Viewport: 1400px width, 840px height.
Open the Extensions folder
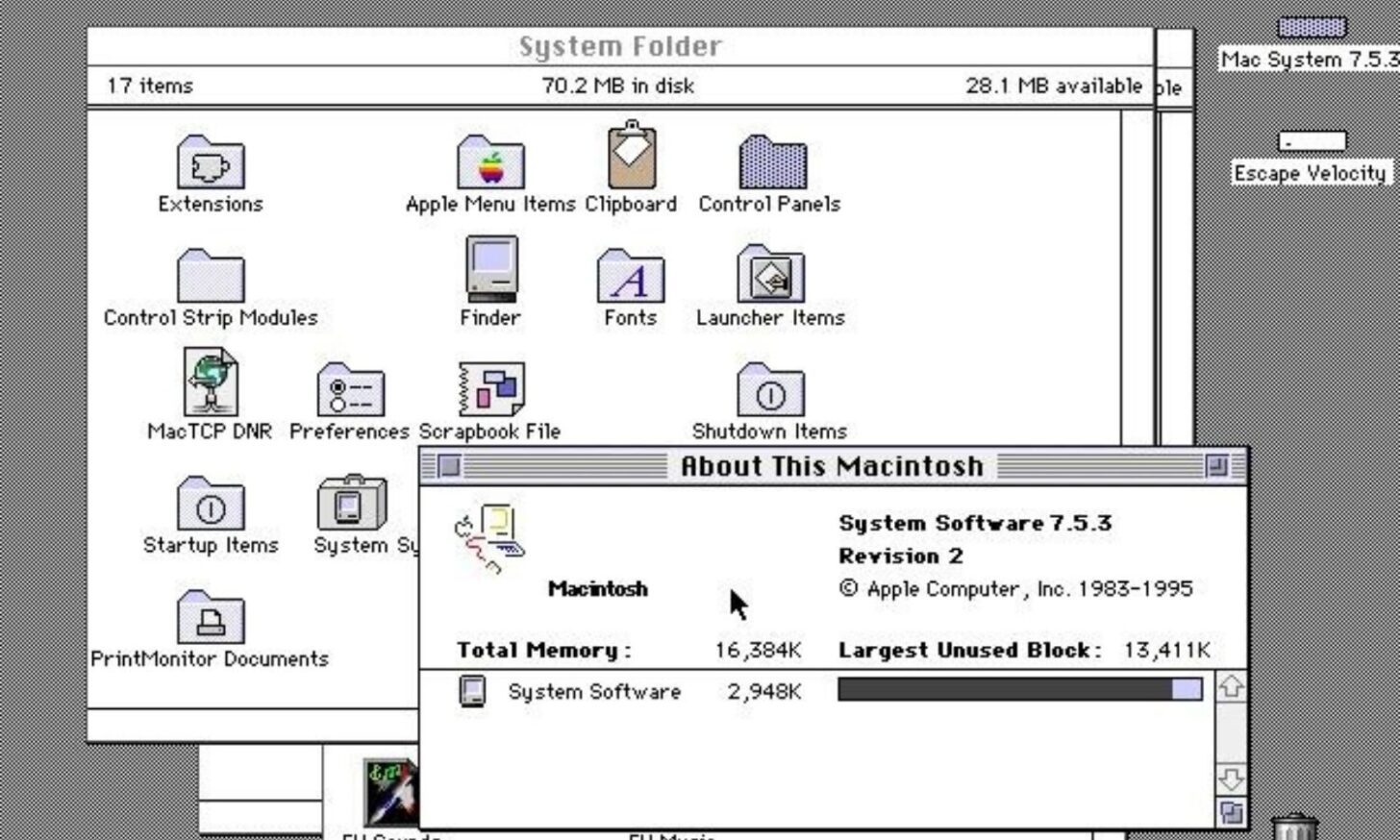pyautogui.click(x=211, y=162)
